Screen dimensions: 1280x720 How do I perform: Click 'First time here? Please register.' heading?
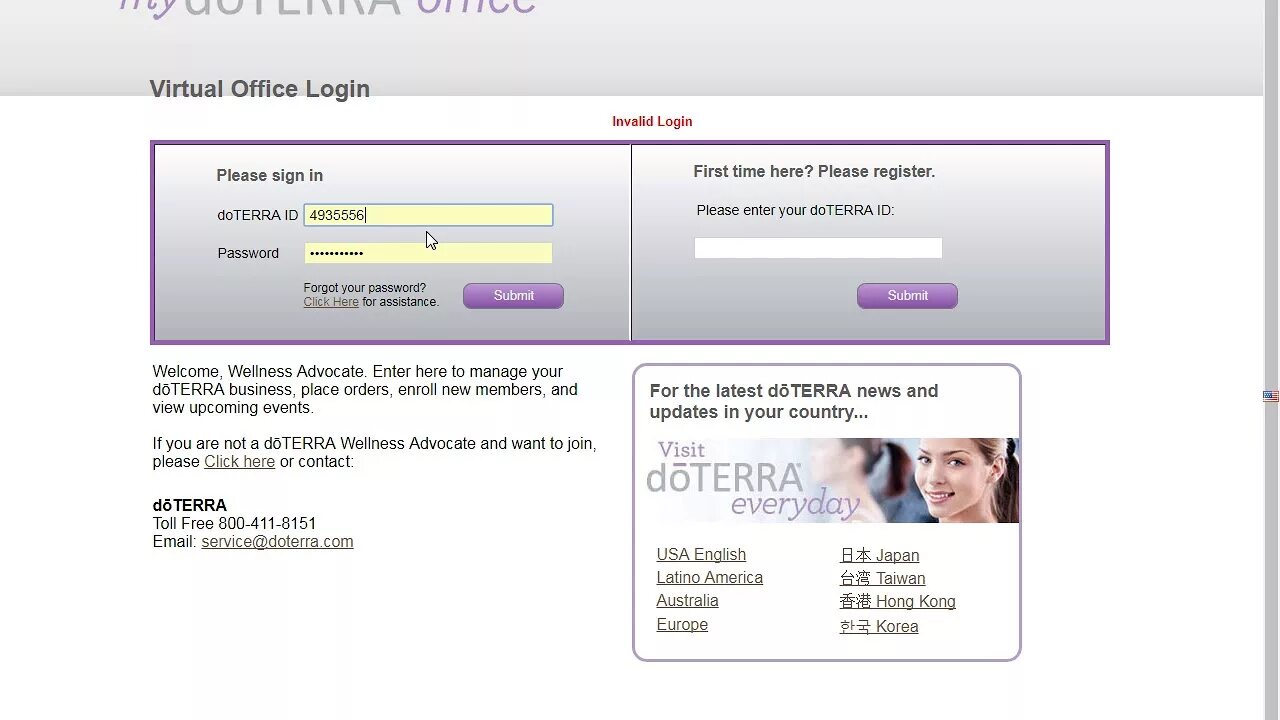tap(814, 172)
